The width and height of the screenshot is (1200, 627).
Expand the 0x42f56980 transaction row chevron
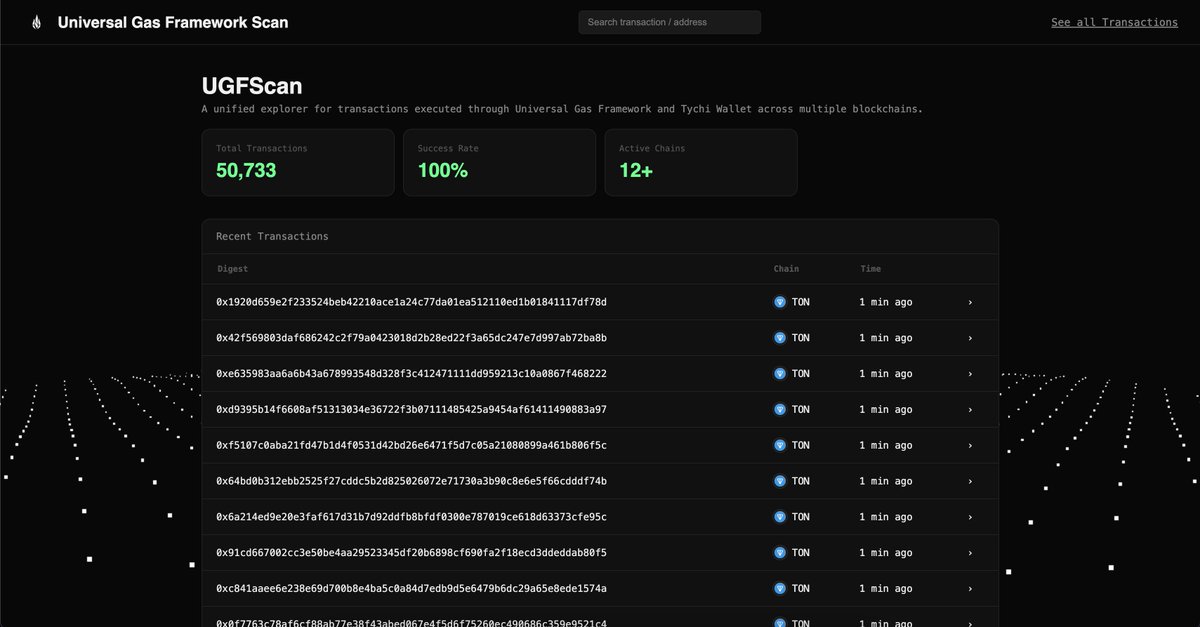pyautogui.click(x=970, y=338)
